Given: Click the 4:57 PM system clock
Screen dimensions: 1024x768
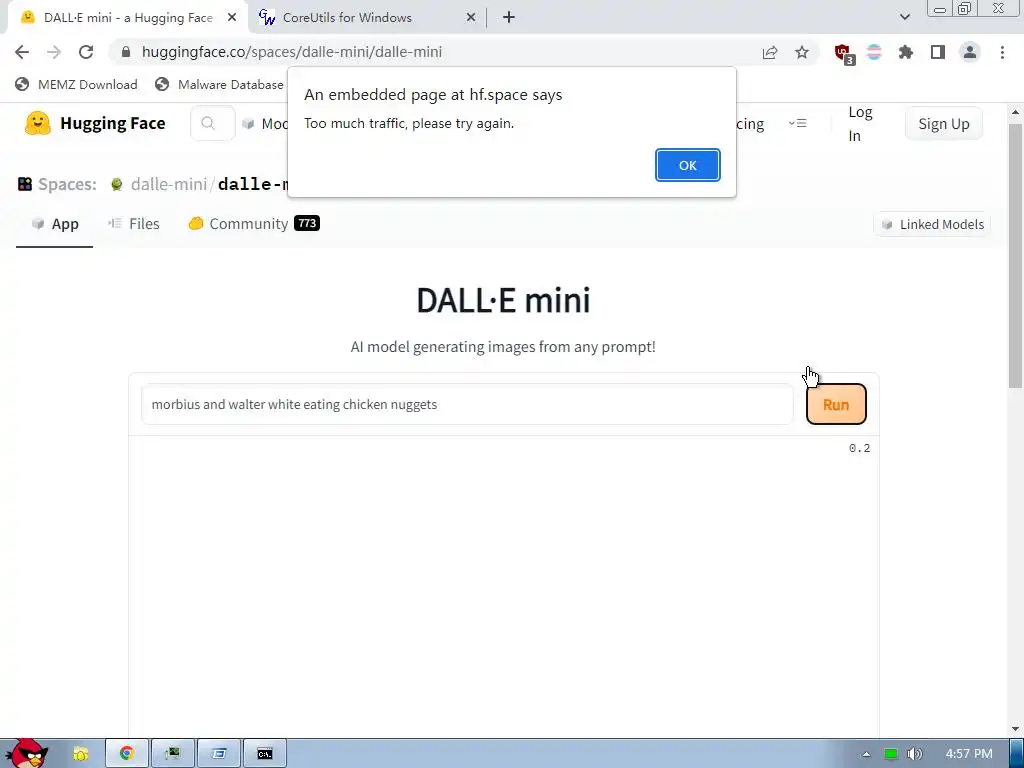Looking at the screenshot, I should click(969, 754).
